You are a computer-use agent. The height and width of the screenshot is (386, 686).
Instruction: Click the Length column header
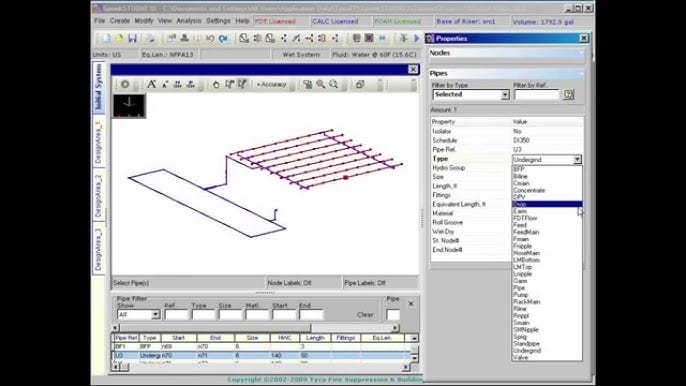315,338
